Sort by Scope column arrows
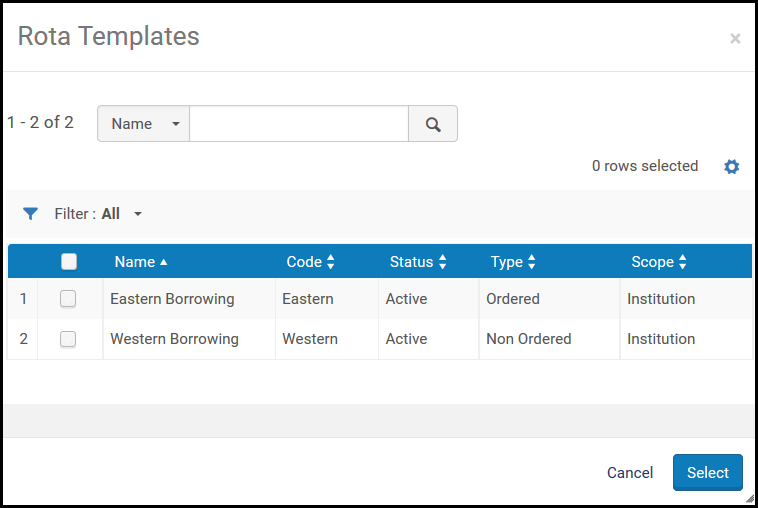This screenshot has width=758, height=508. tap(682, 262)
